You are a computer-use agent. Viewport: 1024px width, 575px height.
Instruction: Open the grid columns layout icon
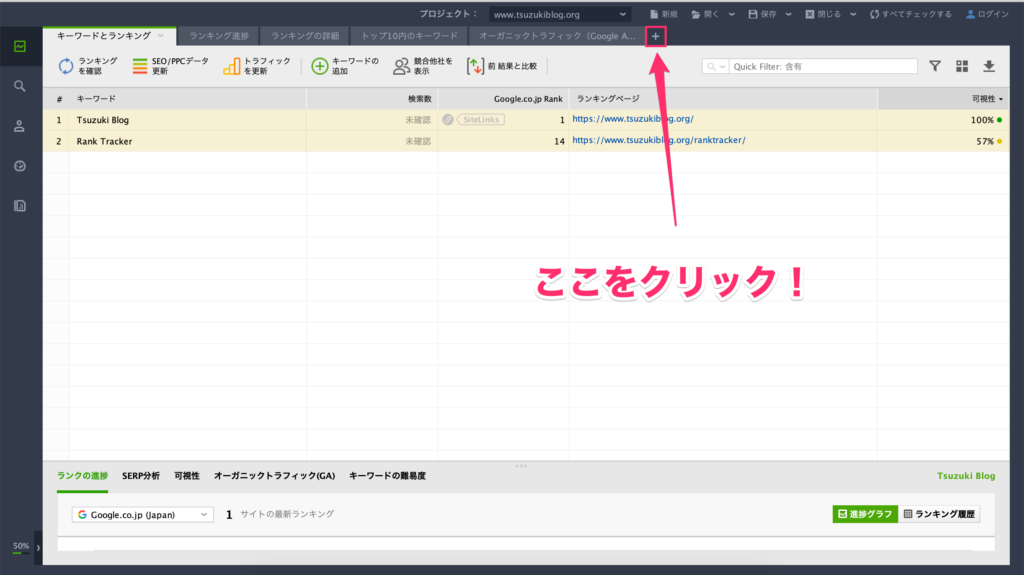pos(962,66)
